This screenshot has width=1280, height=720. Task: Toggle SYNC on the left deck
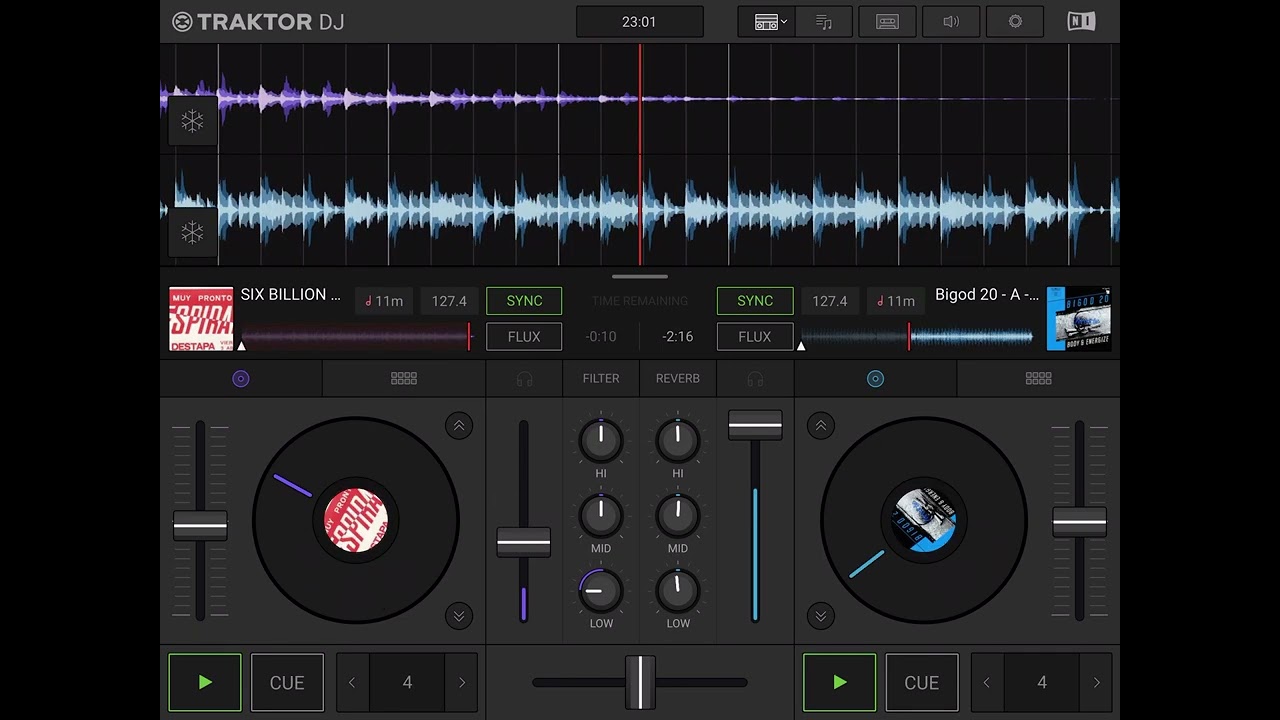pos(524,301)
